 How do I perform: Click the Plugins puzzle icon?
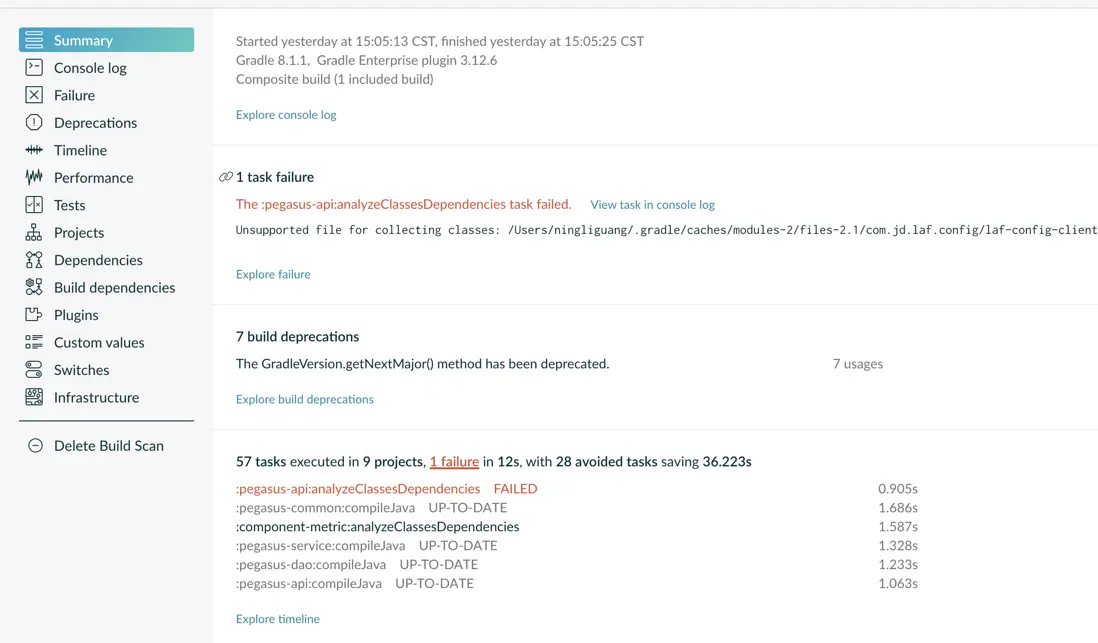coord(34,315)
